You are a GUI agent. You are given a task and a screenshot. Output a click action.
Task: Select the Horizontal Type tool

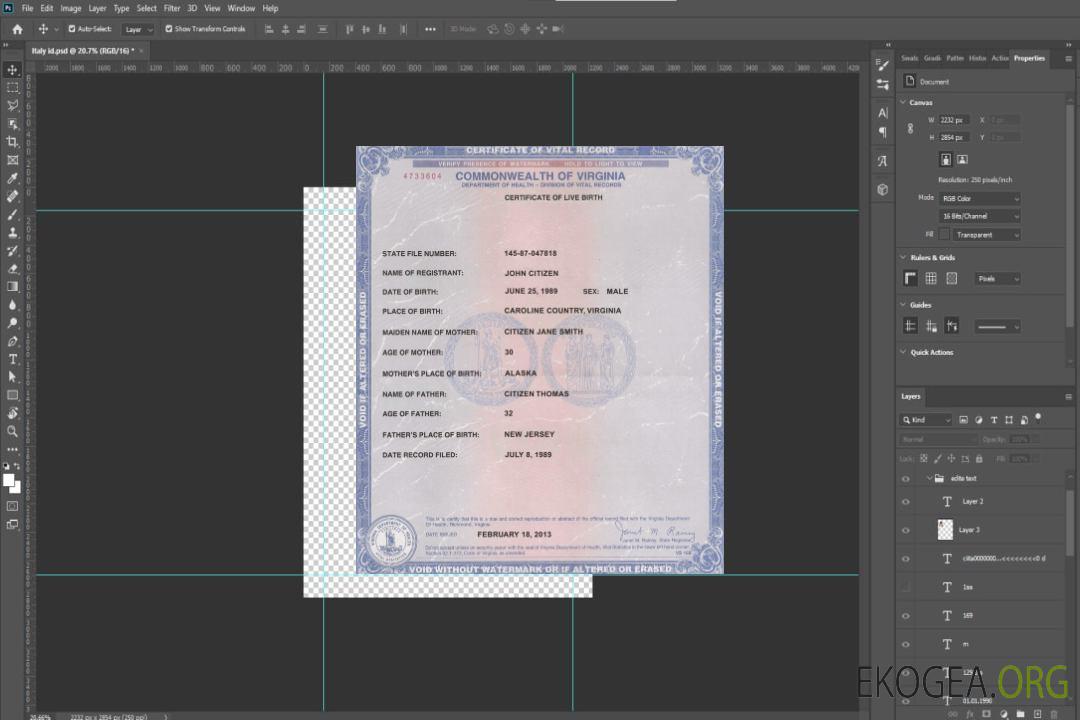click(x=13, y=359)
